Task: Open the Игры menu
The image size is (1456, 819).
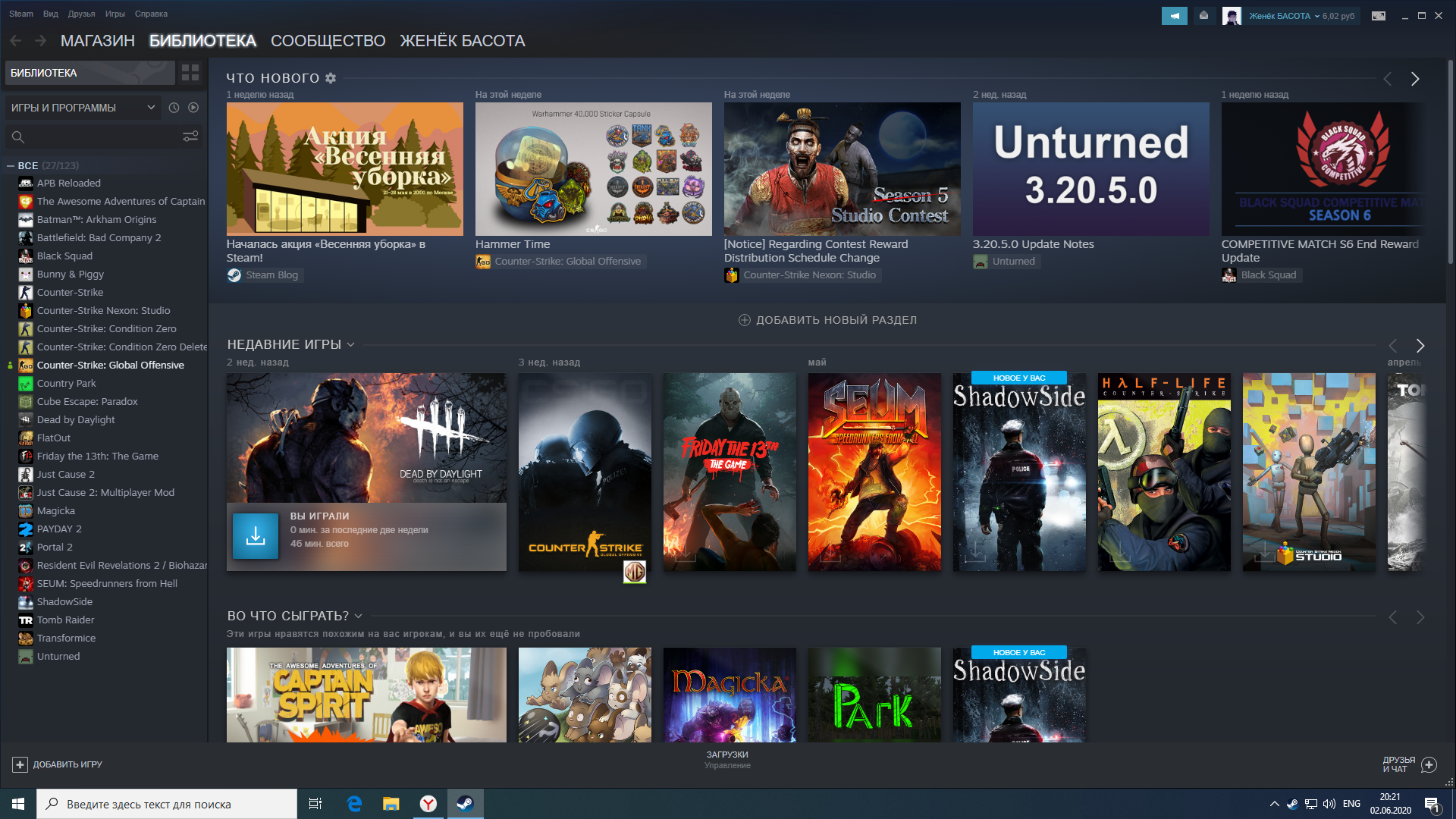Action: pyautogui.click(x=115, y=14)
